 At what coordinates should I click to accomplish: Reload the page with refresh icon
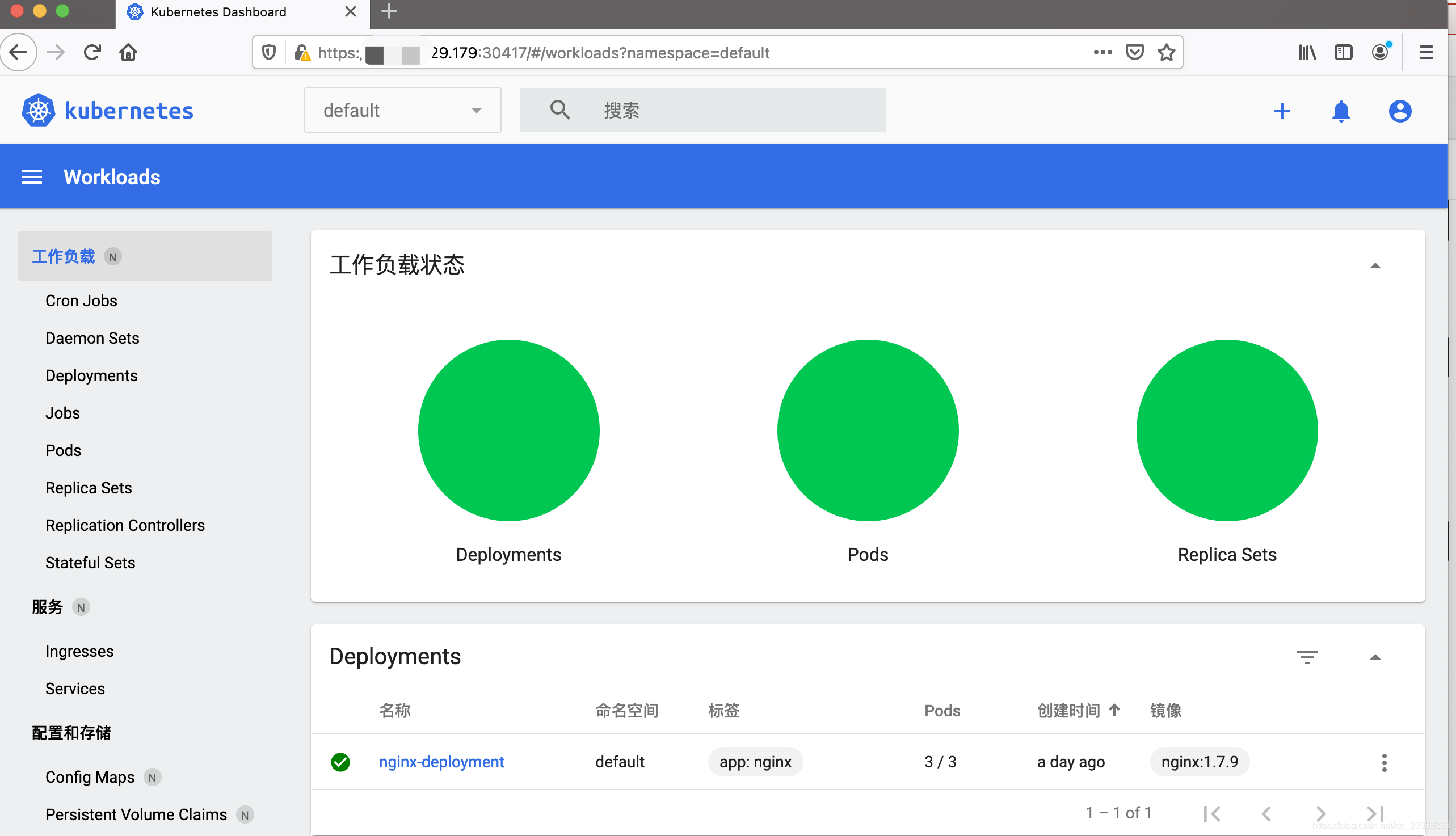coord(92,53)
